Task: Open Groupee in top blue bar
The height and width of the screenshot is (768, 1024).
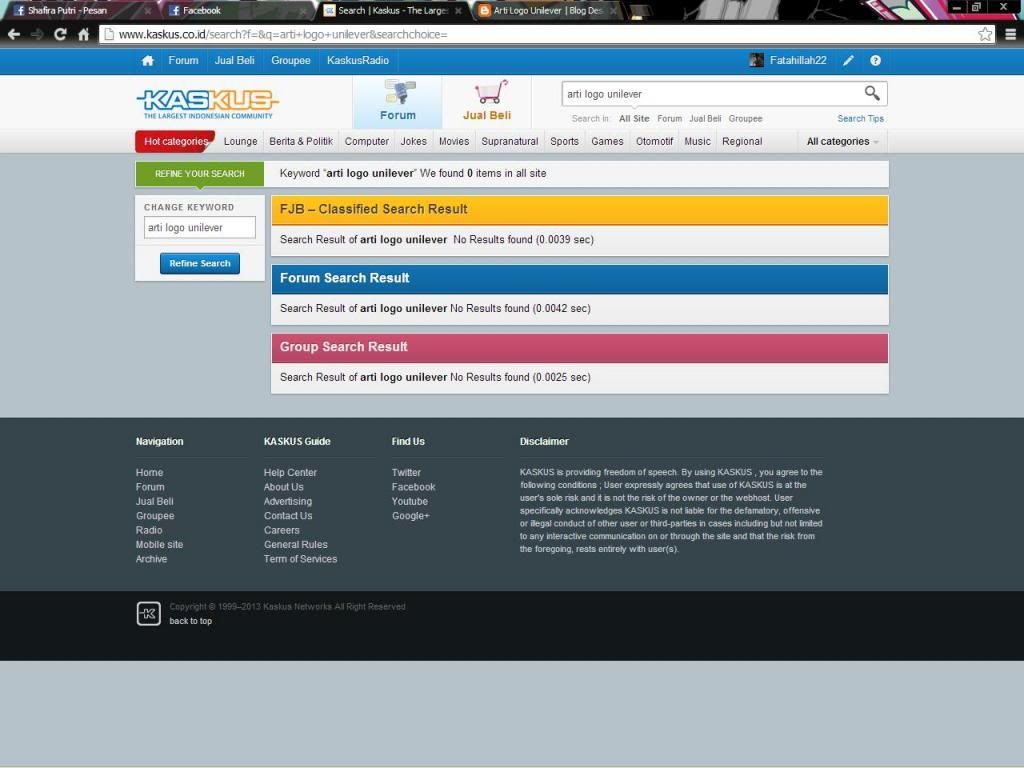Action: [x=291, y=61]
